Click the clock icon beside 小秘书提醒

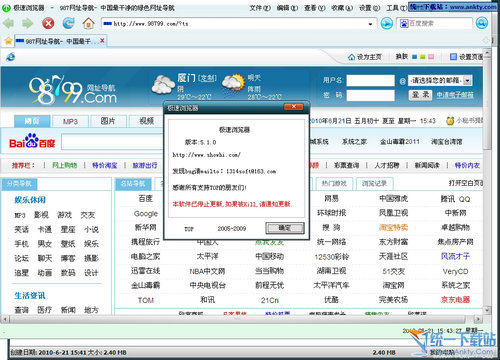point(450,121)
